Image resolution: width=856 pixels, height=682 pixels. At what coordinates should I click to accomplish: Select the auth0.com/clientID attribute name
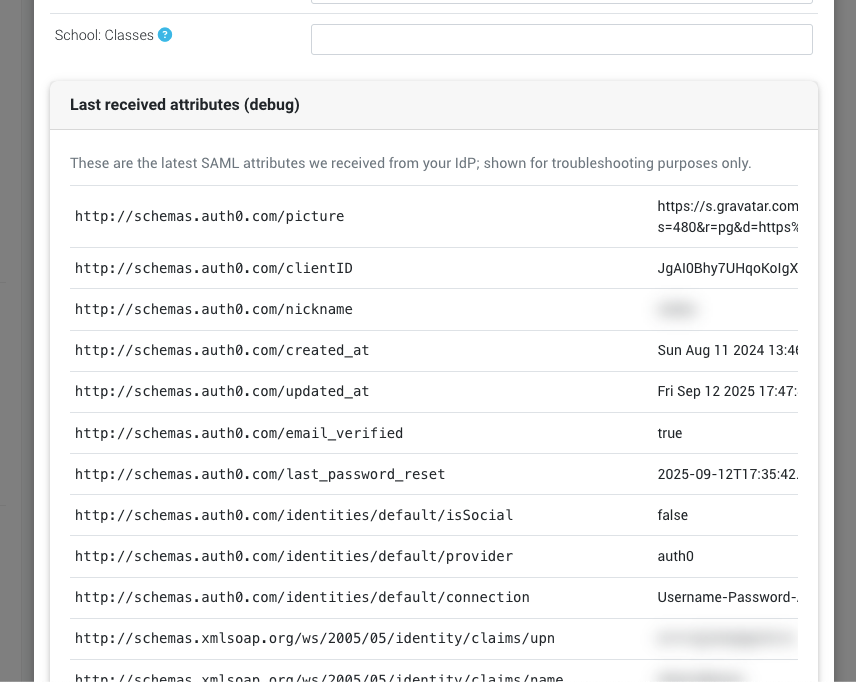[213, 268]
